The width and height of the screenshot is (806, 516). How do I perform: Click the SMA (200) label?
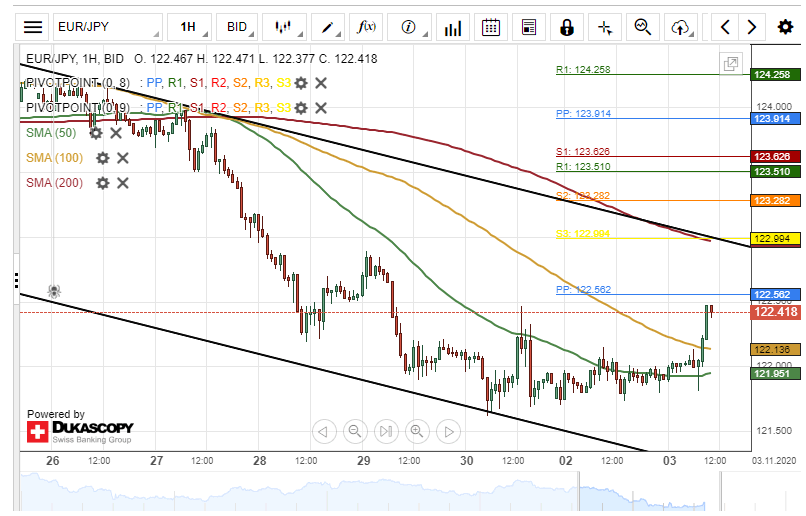click(x=54, y=183)
